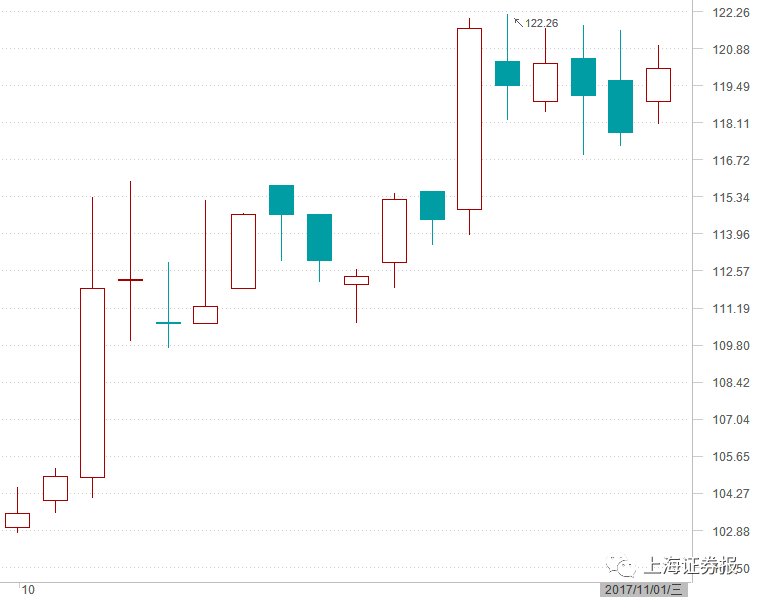Click the "10" month label on time axis
762x599 pixels.
coord(28,590)
